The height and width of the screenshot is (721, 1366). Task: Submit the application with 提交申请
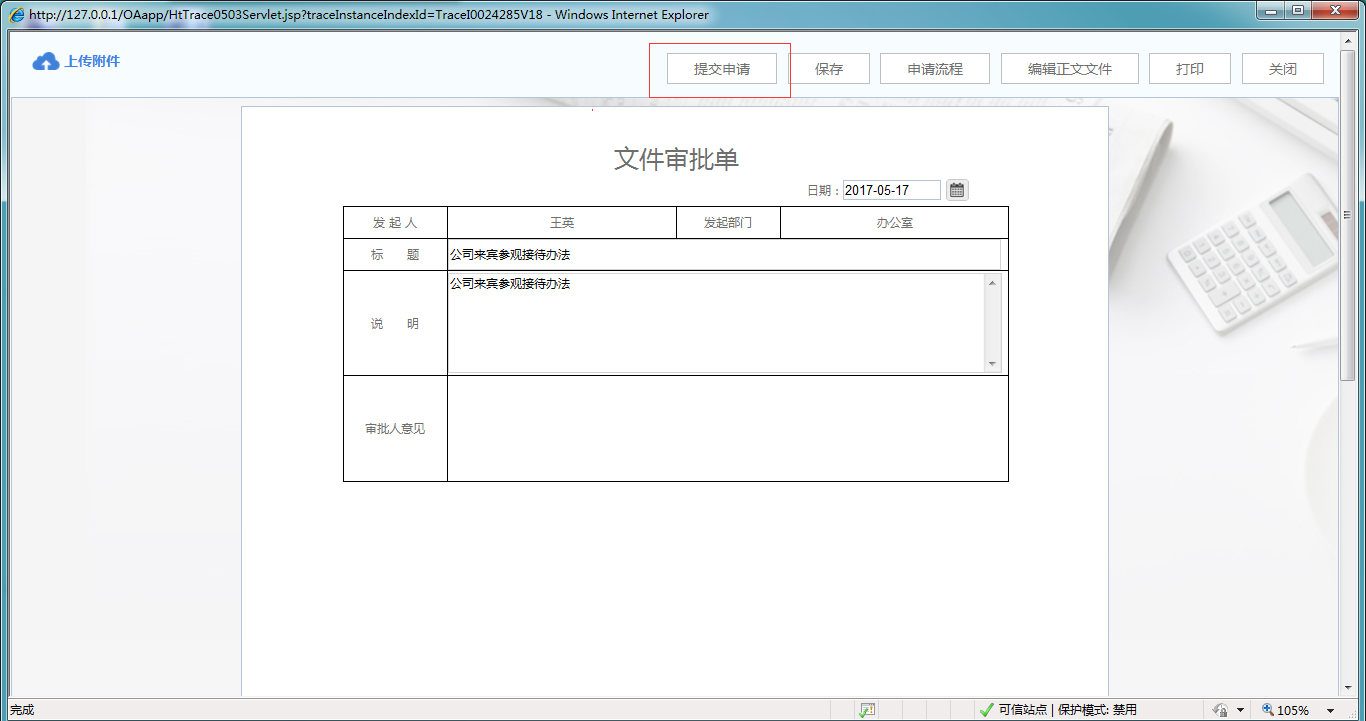tap(722, 69)
